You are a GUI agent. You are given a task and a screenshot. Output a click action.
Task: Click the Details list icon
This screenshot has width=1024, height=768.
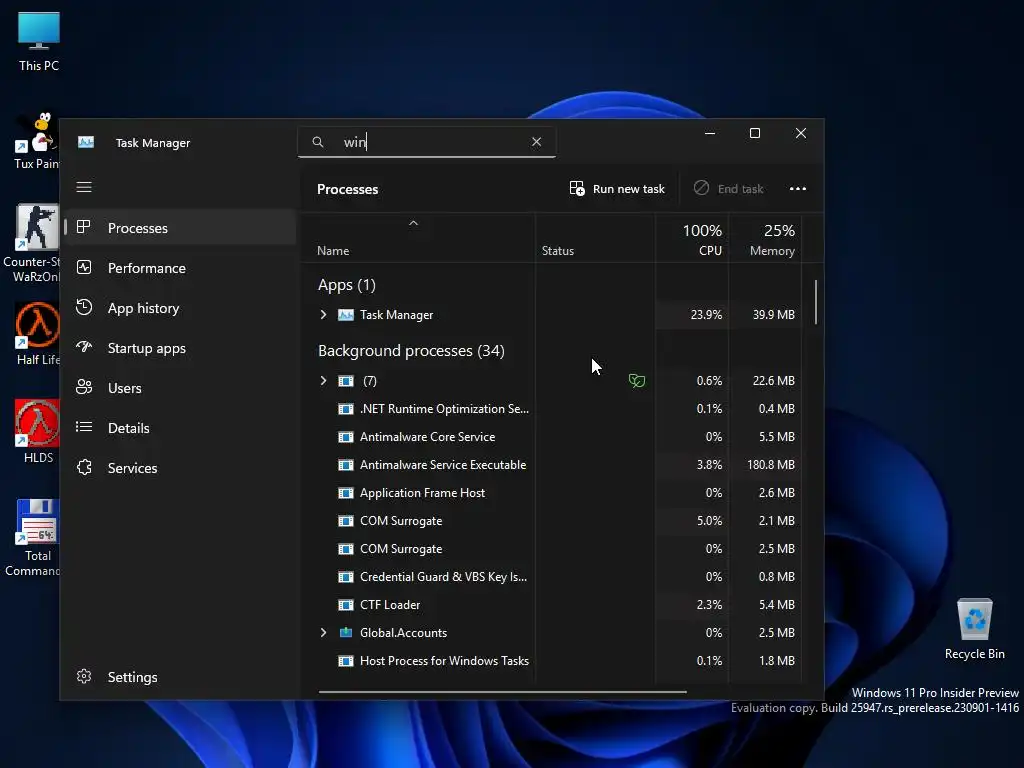pos(84,426)
